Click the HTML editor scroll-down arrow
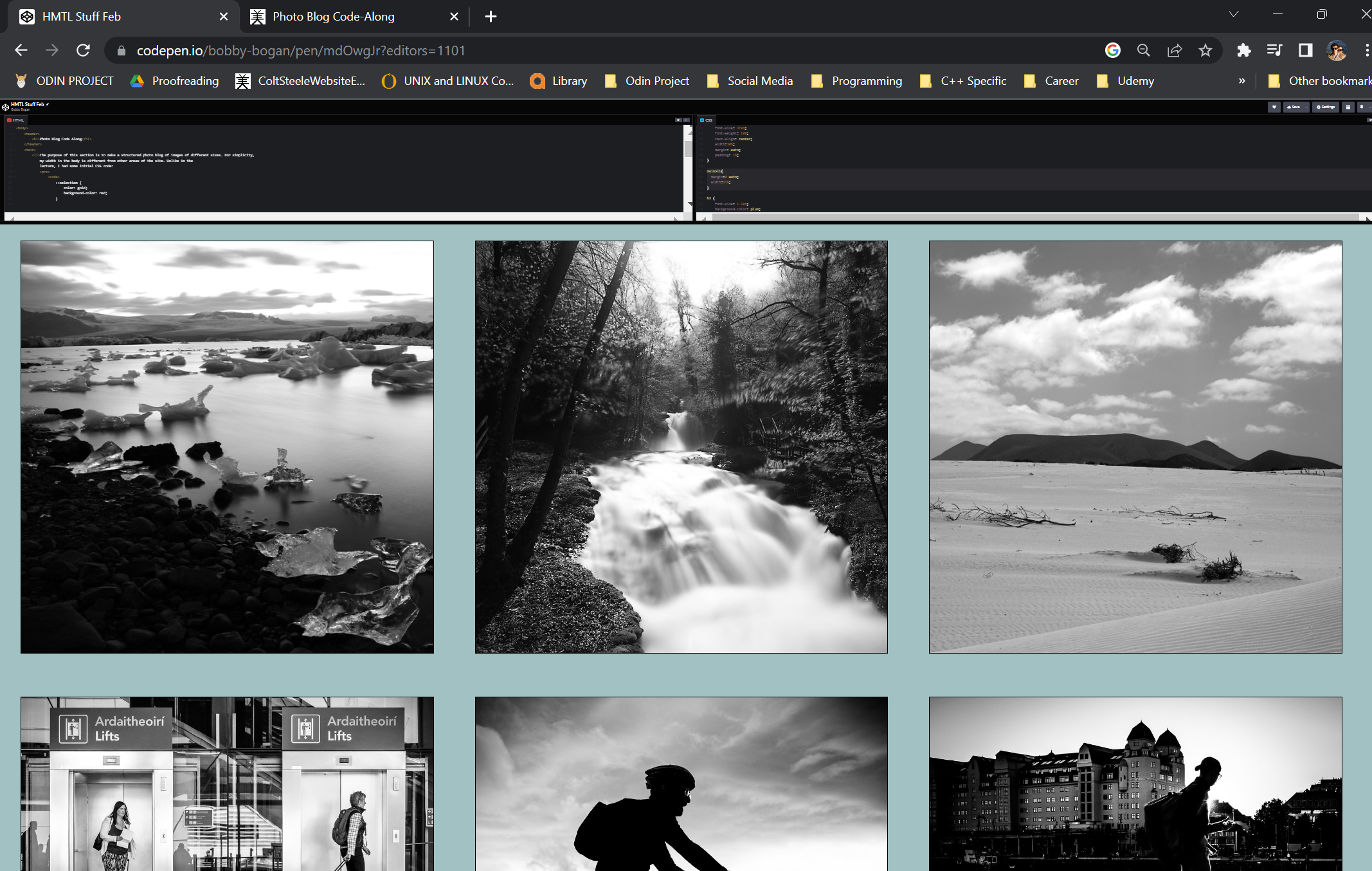Screen dimensions: 1372x871 [690, 204]
